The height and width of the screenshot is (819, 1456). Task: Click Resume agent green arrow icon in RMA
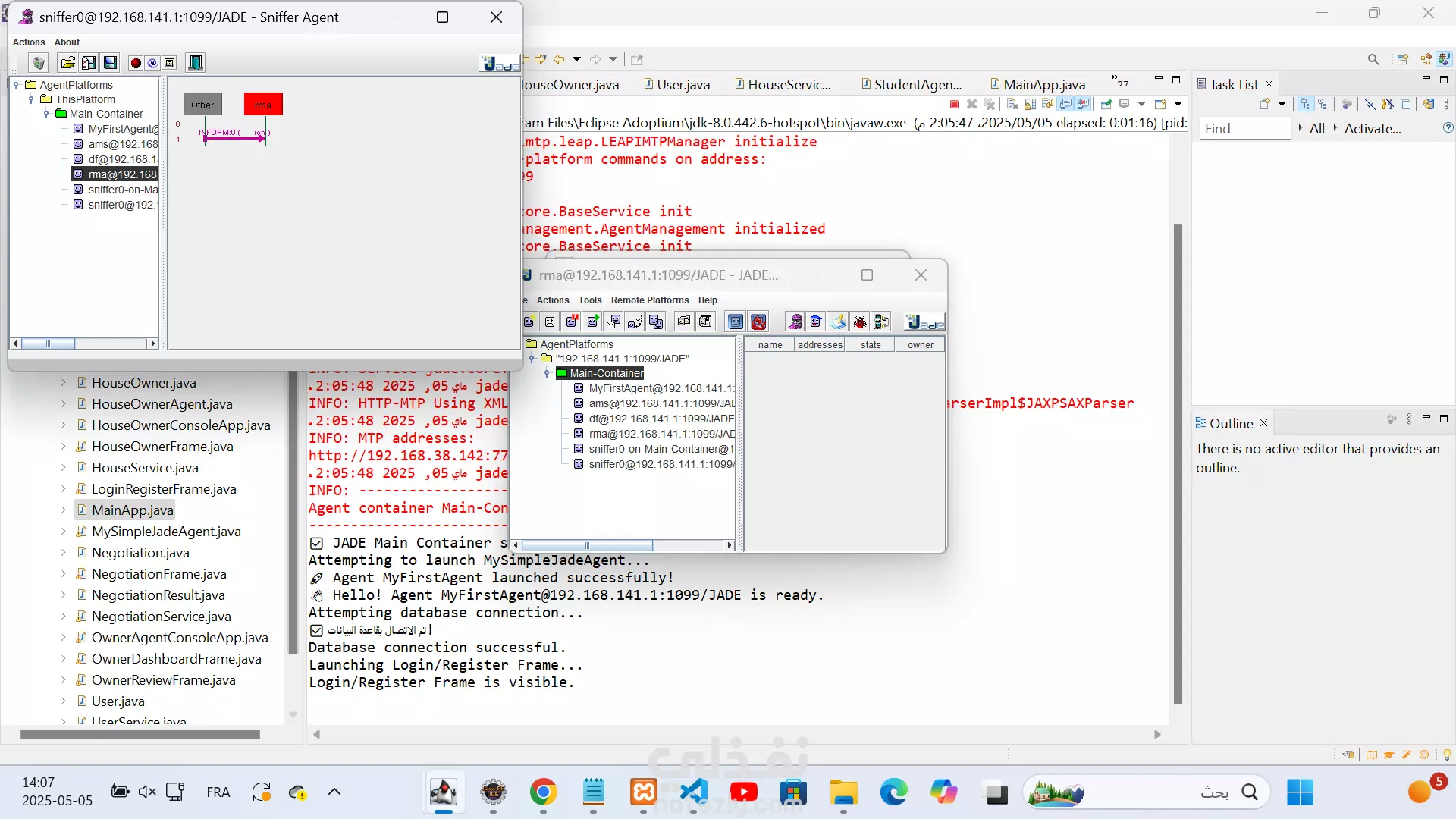coord(593,322)
